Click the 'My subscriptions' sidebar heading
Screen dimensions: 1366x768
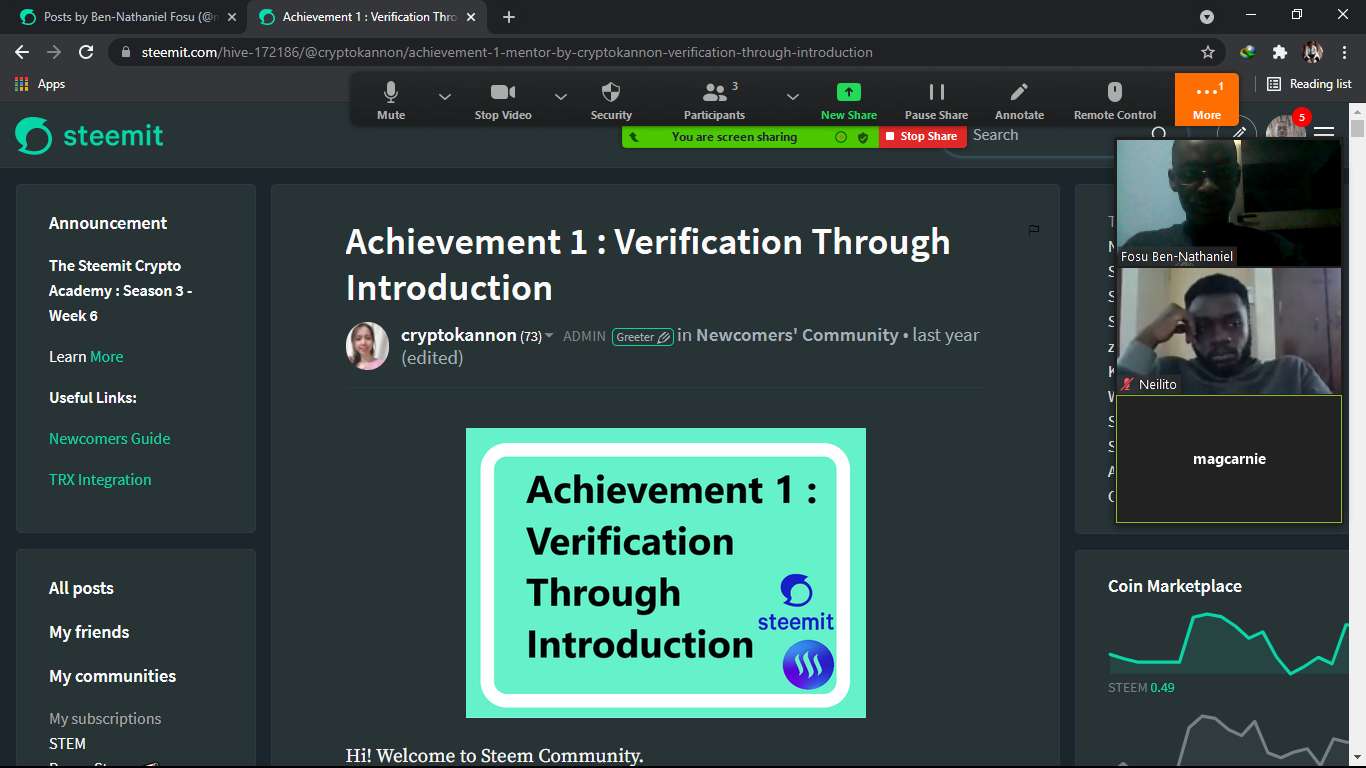click(x=105, y=719)
